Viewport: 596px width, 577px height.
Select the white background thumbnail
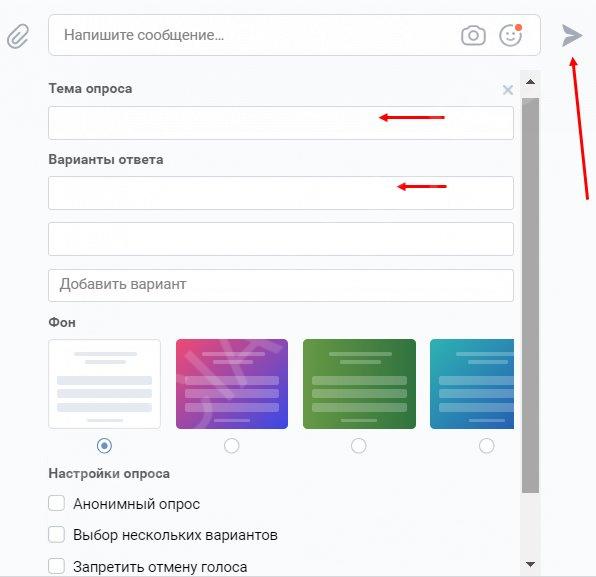coord(105,384)
